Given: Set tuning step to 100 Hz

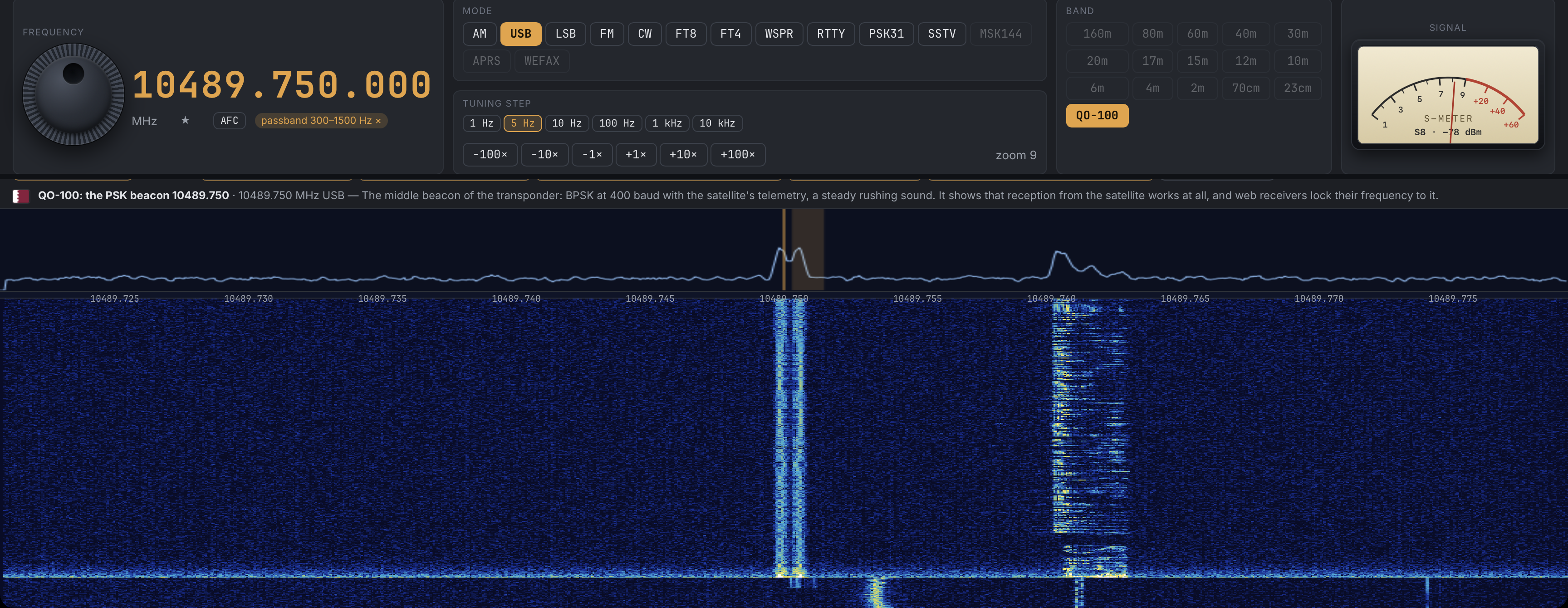Looking at the screenshot, I should (x=617, y=123).
